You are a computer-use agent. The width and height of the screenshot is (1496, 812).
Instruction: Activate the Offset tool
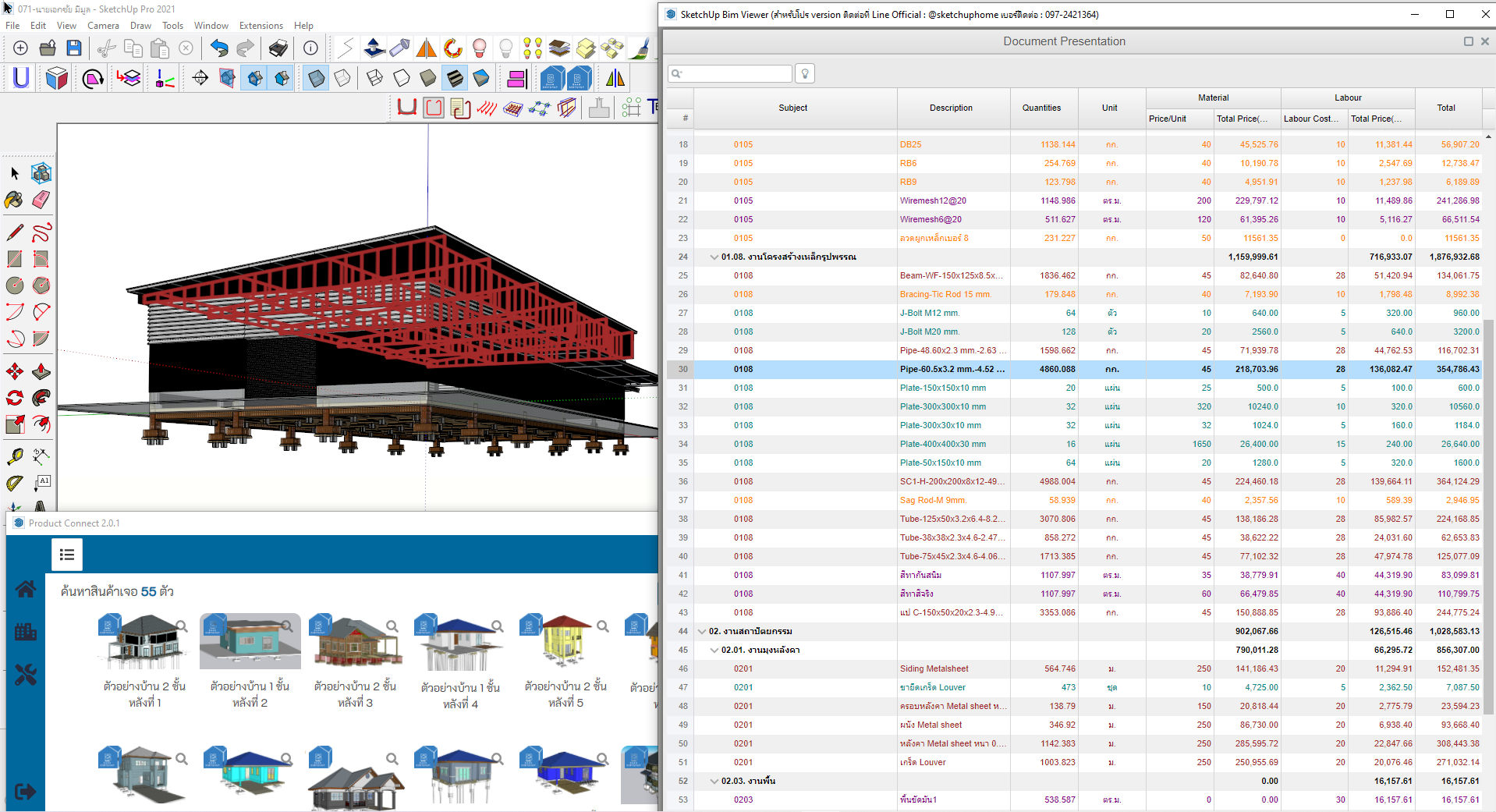[x=41, y=424]
